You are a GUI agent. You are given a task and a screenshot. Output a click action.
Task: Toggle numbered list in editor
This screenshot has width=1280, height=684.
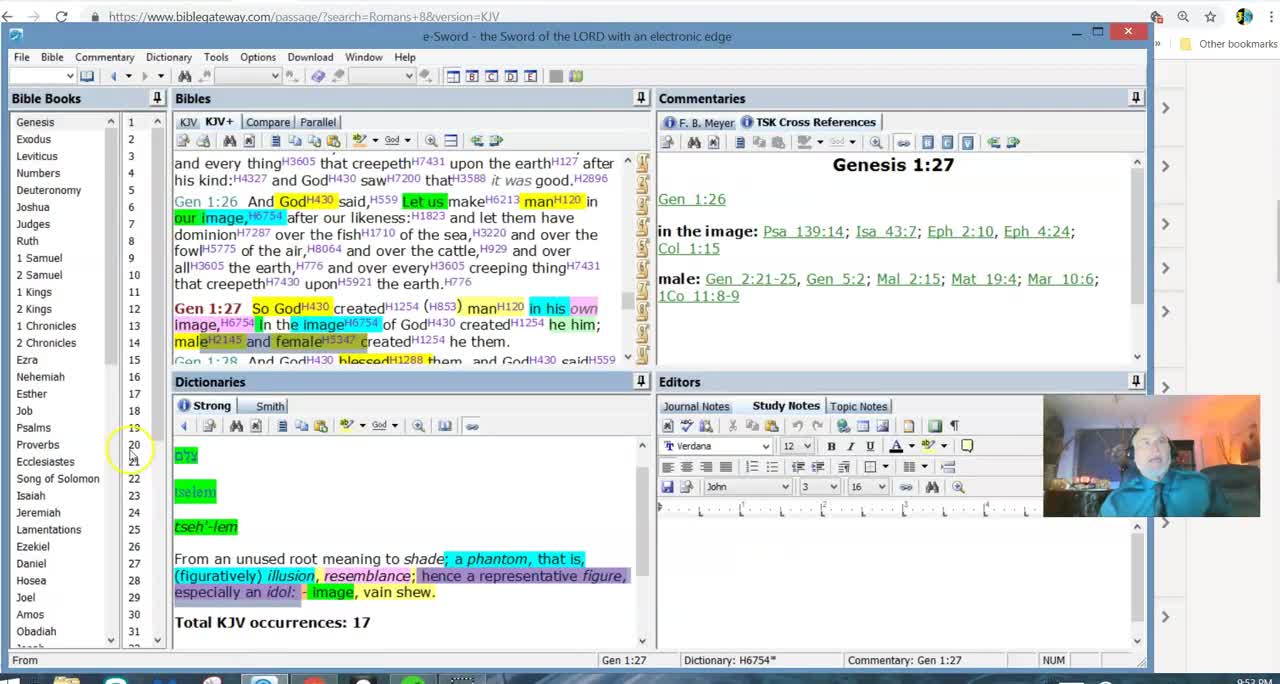click(x=752, y=467)
